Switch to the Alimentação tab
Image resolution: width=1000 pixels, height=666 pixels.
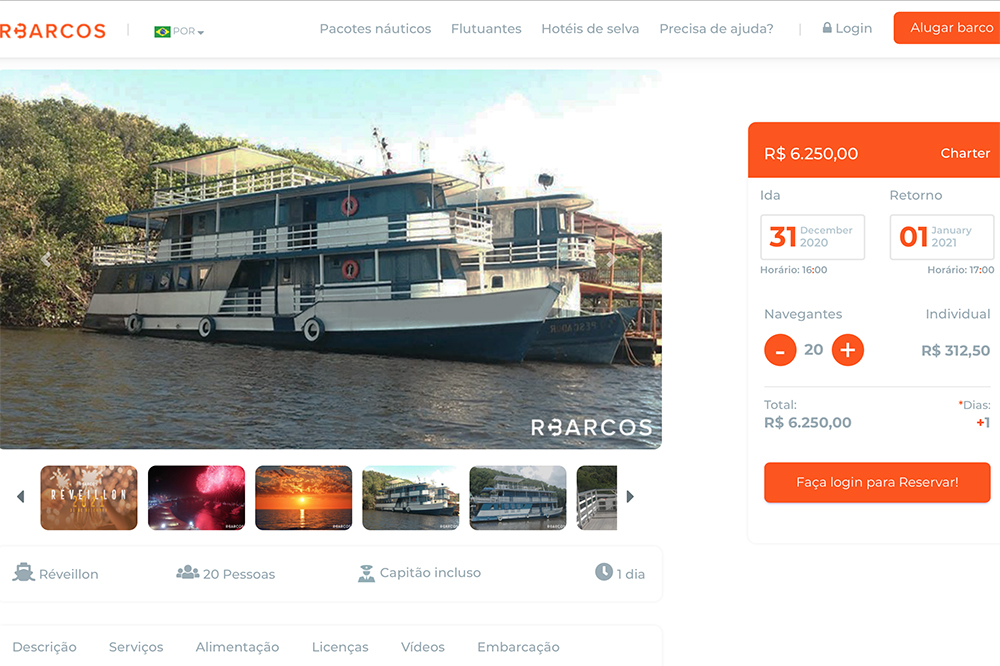coord(237,647)
